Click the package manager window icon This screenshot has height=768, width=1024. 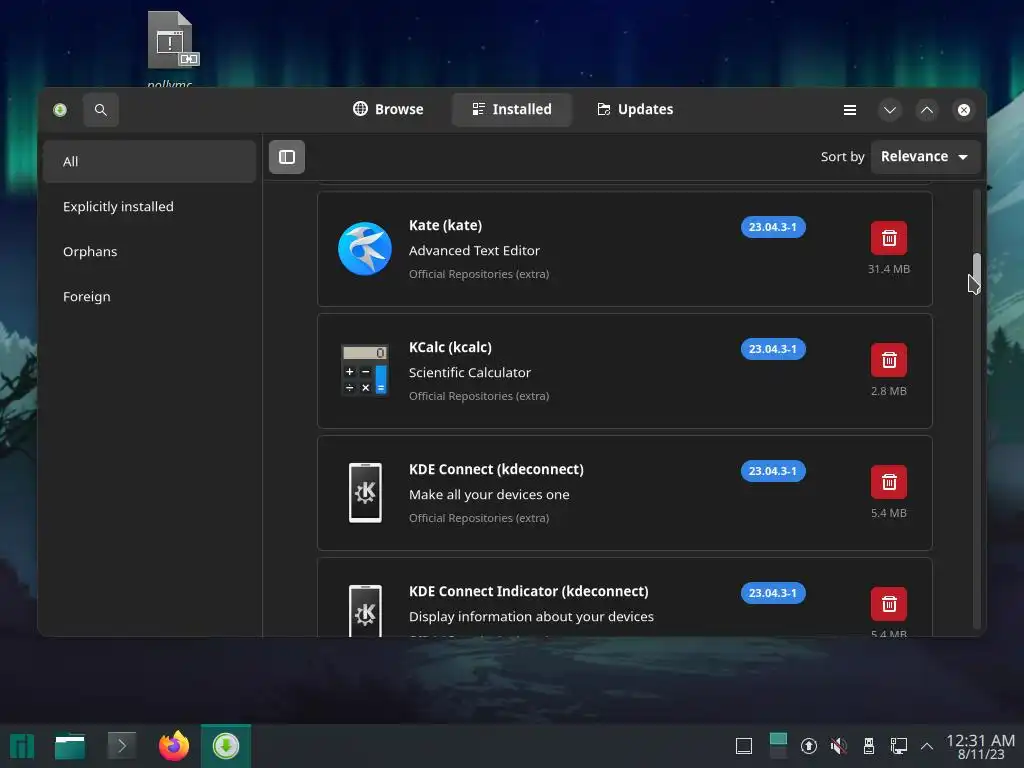(x=60, y=110)
